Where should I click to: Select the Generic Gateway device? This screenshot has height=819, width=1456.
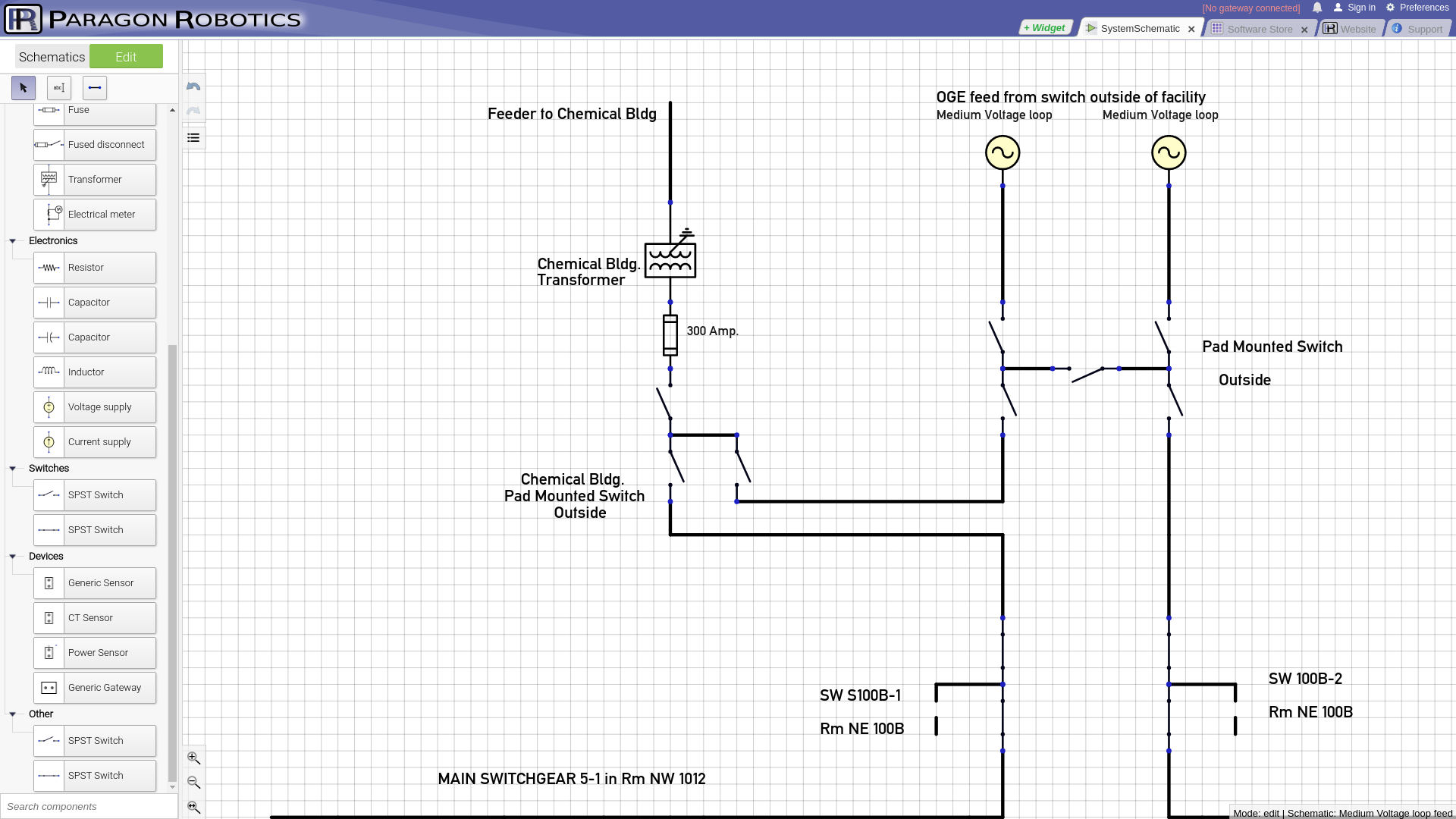(x=95, y=688)
